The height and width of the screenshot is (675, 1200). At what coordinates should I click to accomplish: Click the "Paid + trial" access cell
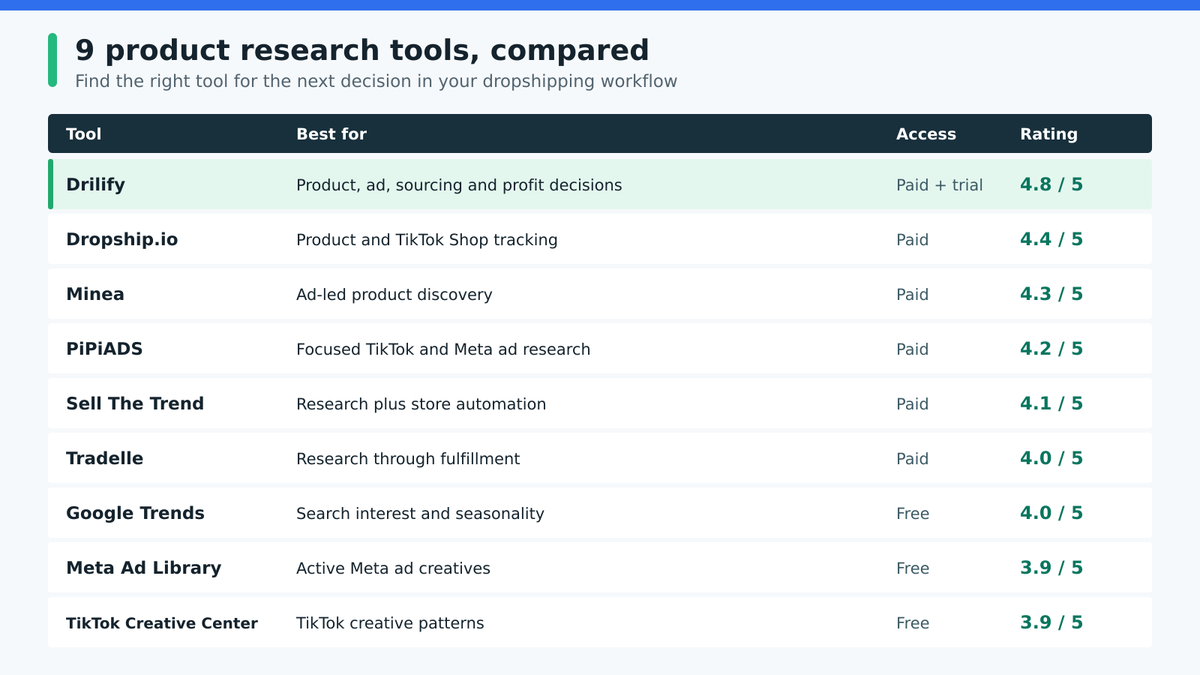pos(939,185)
